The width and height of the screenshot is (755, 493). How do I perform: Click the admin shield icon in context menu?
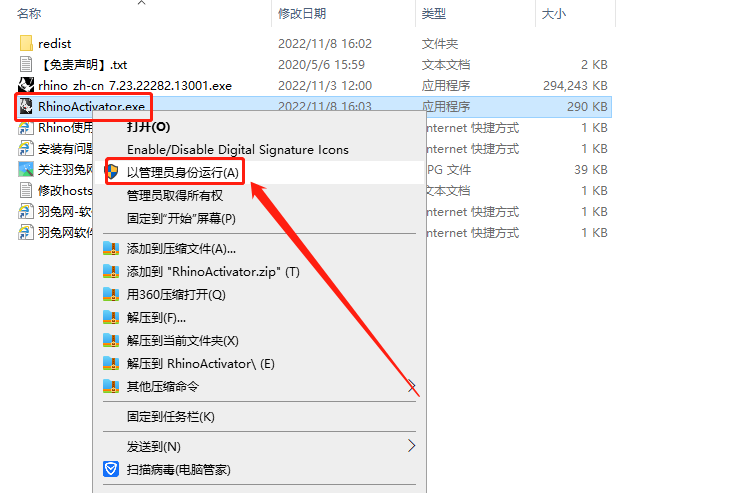pyautogui.click(x=112, y=172)
